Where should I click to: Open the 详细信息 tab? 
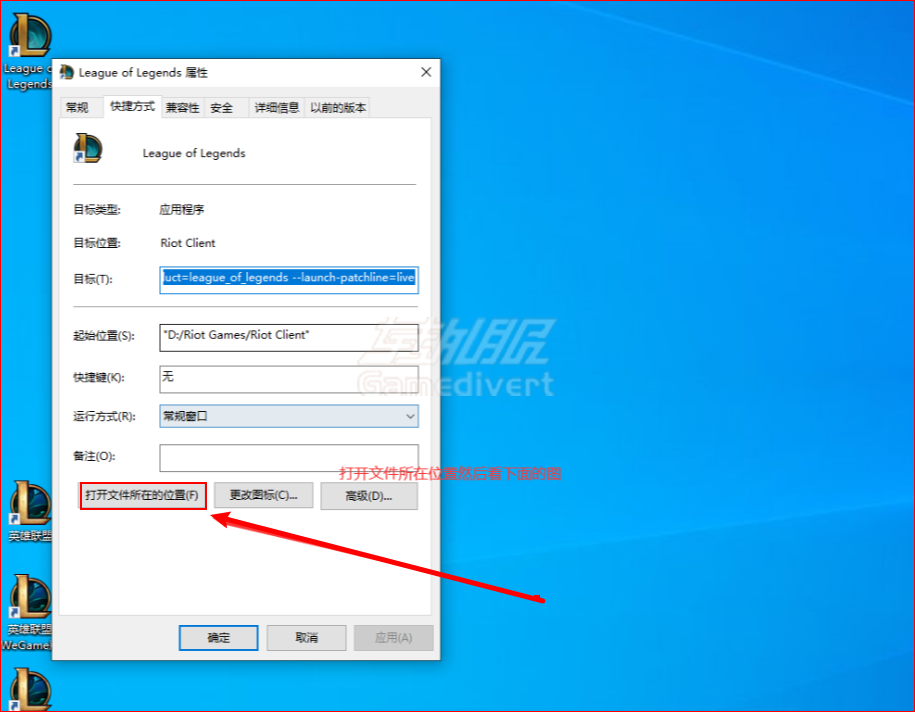tap(277, 107)
